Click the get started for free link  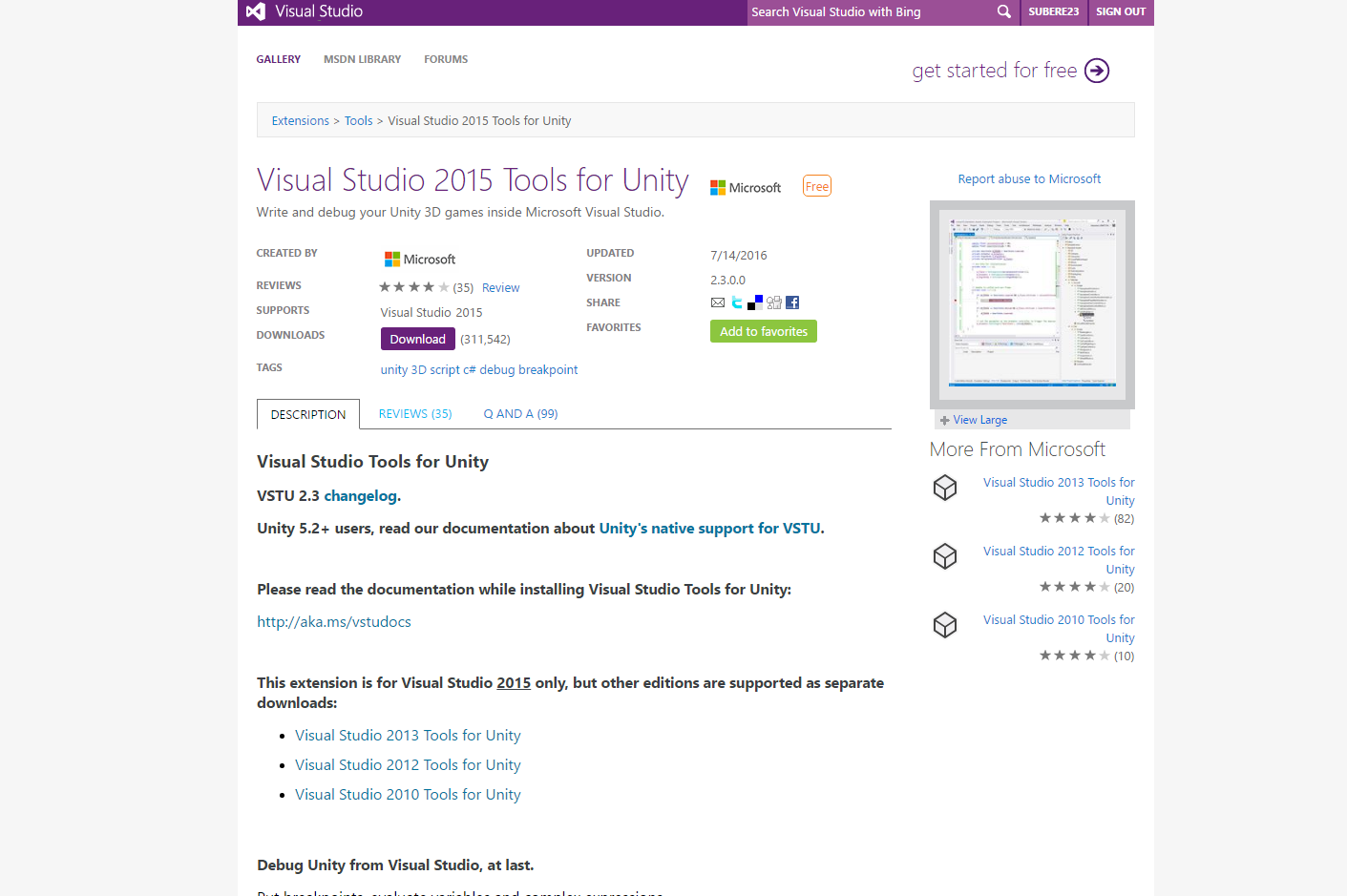(x=995, y=71)
